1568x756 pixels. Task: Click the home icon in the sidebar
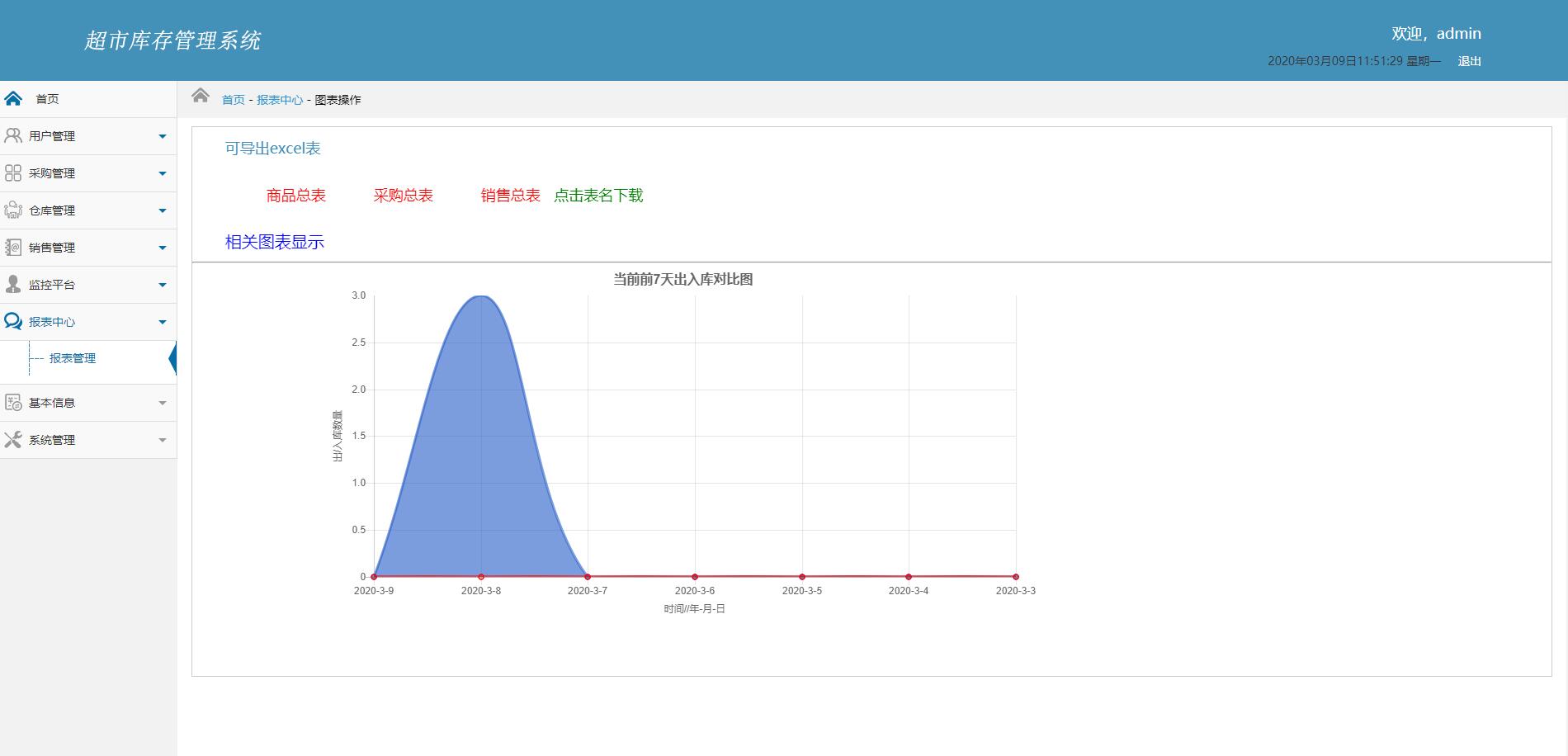[13, 99]
